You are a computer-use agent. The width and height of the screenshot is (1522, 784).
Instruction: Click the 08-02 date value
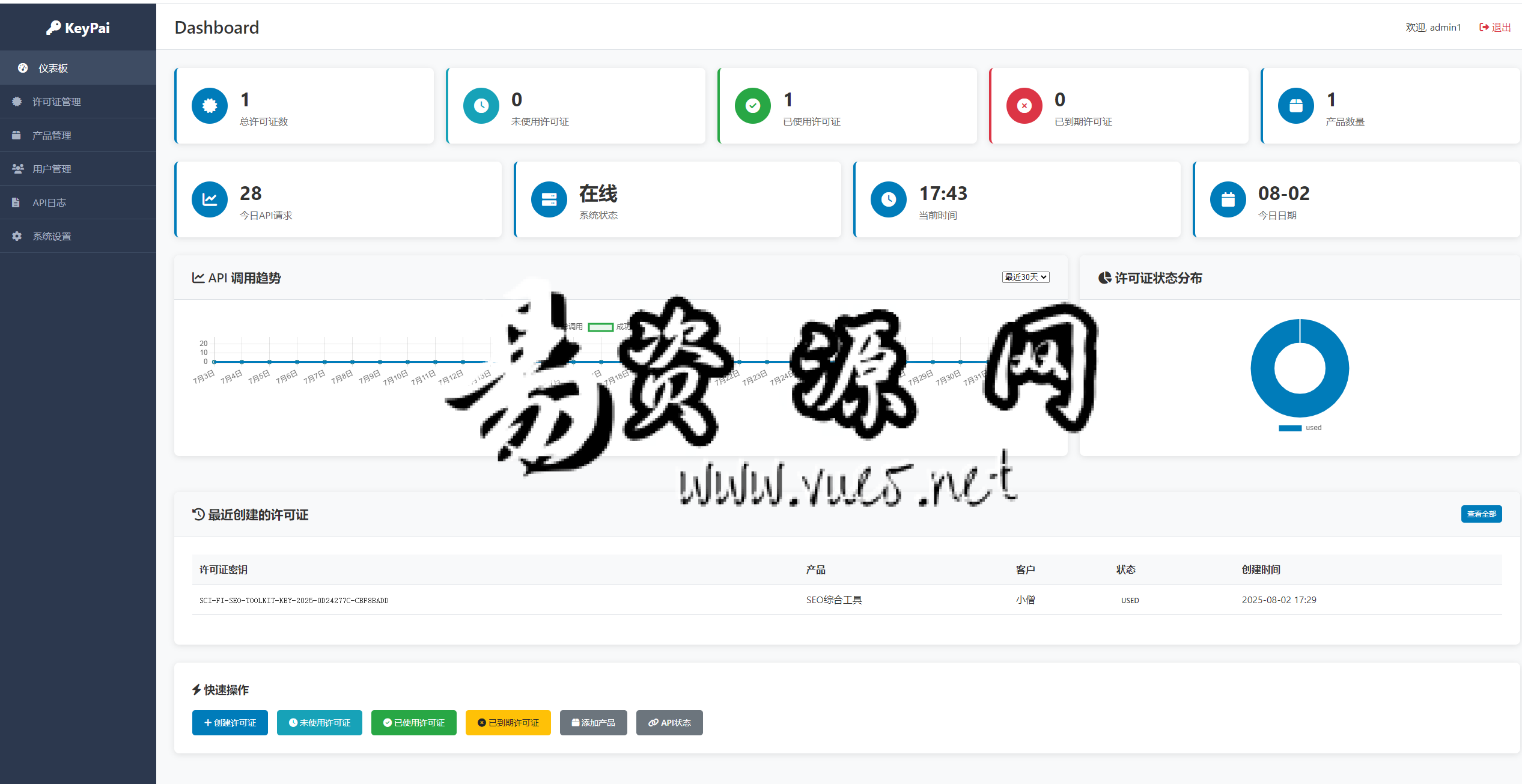tap(1283, 193)
